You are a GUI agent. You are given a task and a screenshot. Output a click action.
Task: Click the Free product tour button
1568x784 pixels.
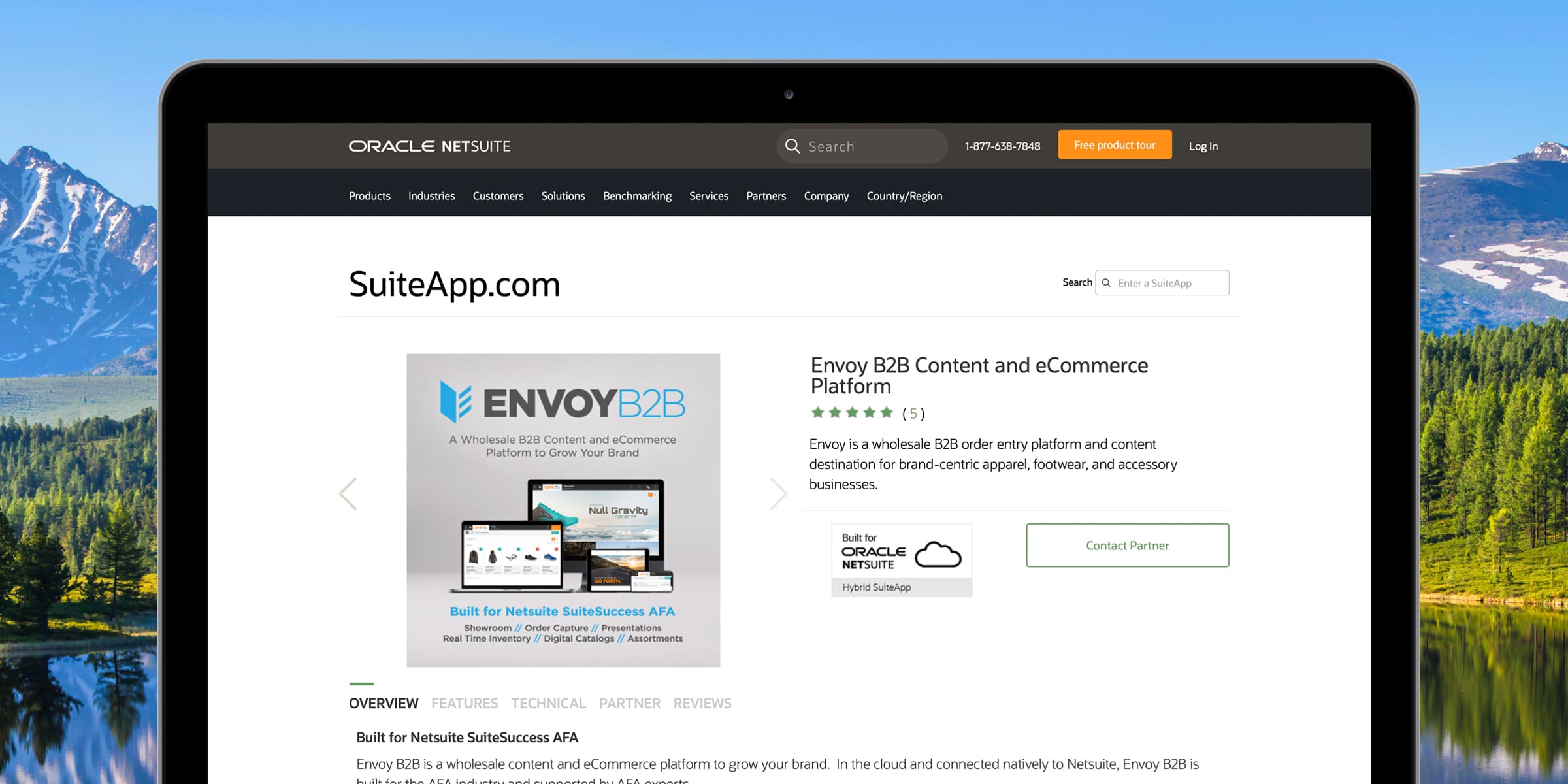pos(1113,145)
